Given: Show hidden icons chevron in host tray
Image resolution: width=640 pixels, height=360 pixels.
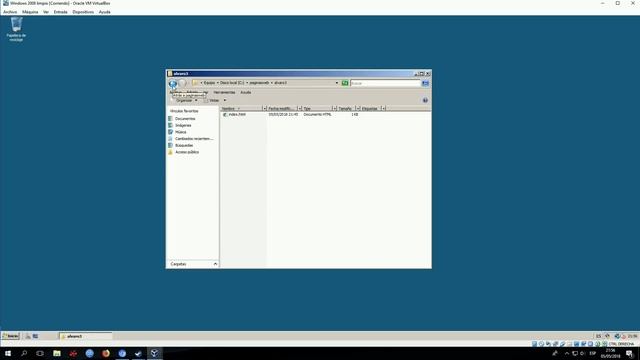Looking at the screenshot, I should click(x=567, y=353).
